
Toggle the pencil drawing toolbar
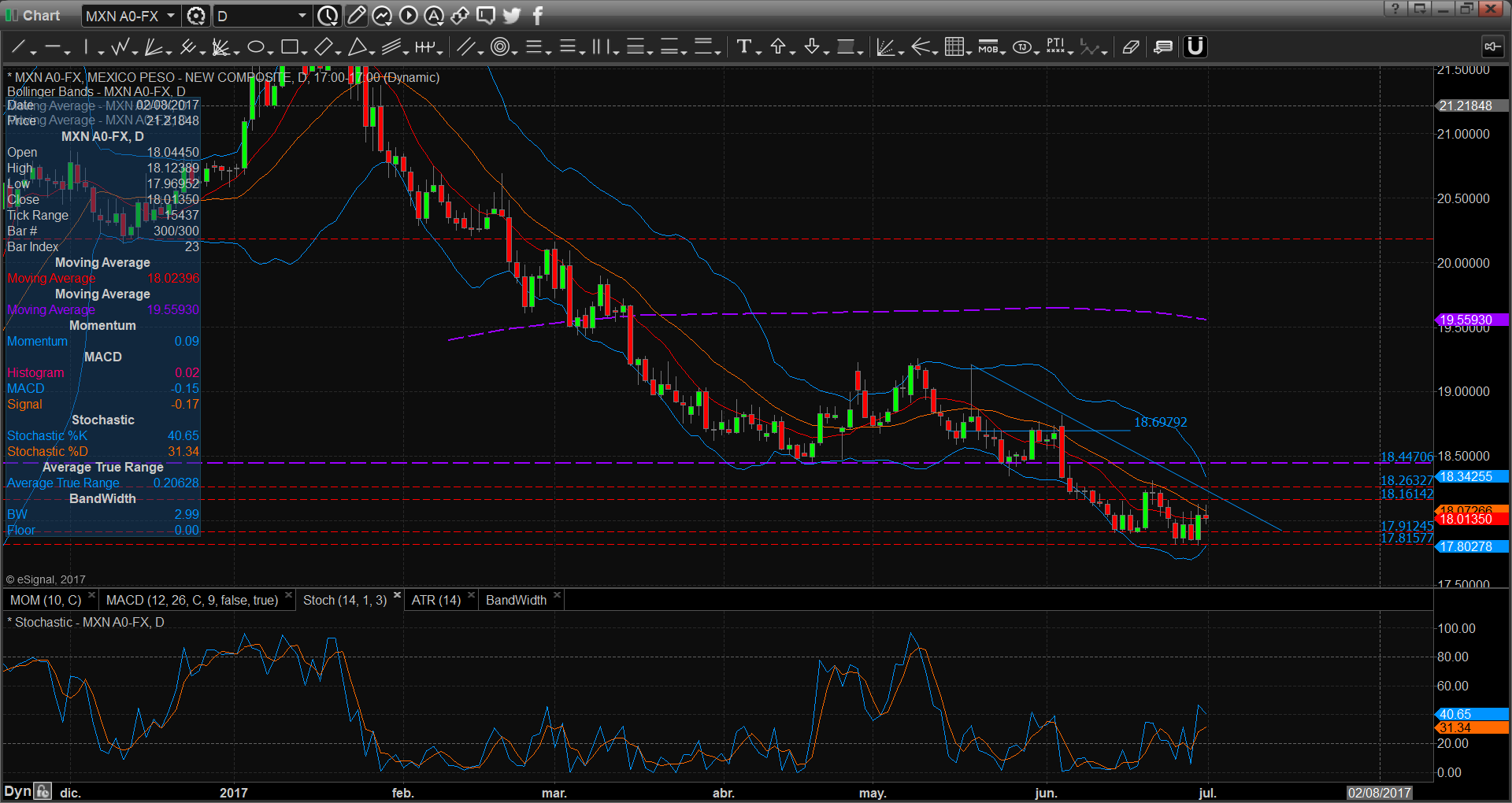(x=356, y=16)
